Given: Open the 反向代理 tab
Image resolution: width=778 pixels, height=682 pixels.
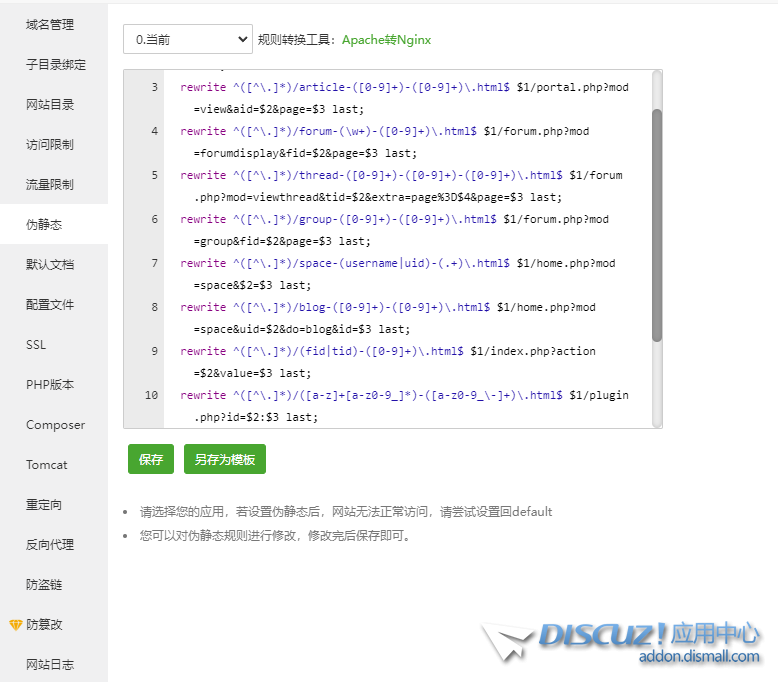Looking at the screenshot, I should pyautogui.click(x=50, y=545).
